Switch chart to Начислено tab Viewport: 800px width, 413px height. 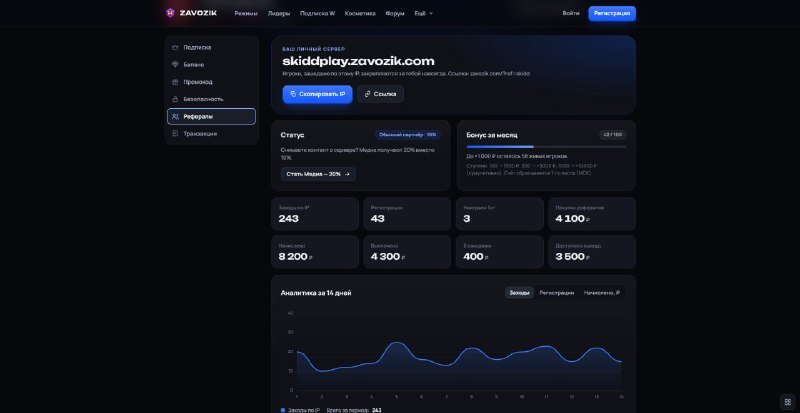[602, 293]
